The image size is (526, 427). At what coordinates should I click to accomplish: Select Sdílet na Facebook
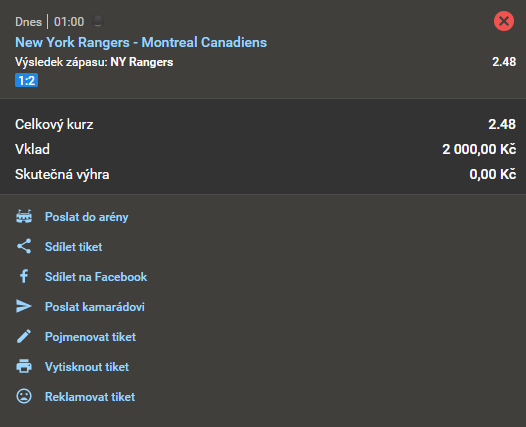96,277
